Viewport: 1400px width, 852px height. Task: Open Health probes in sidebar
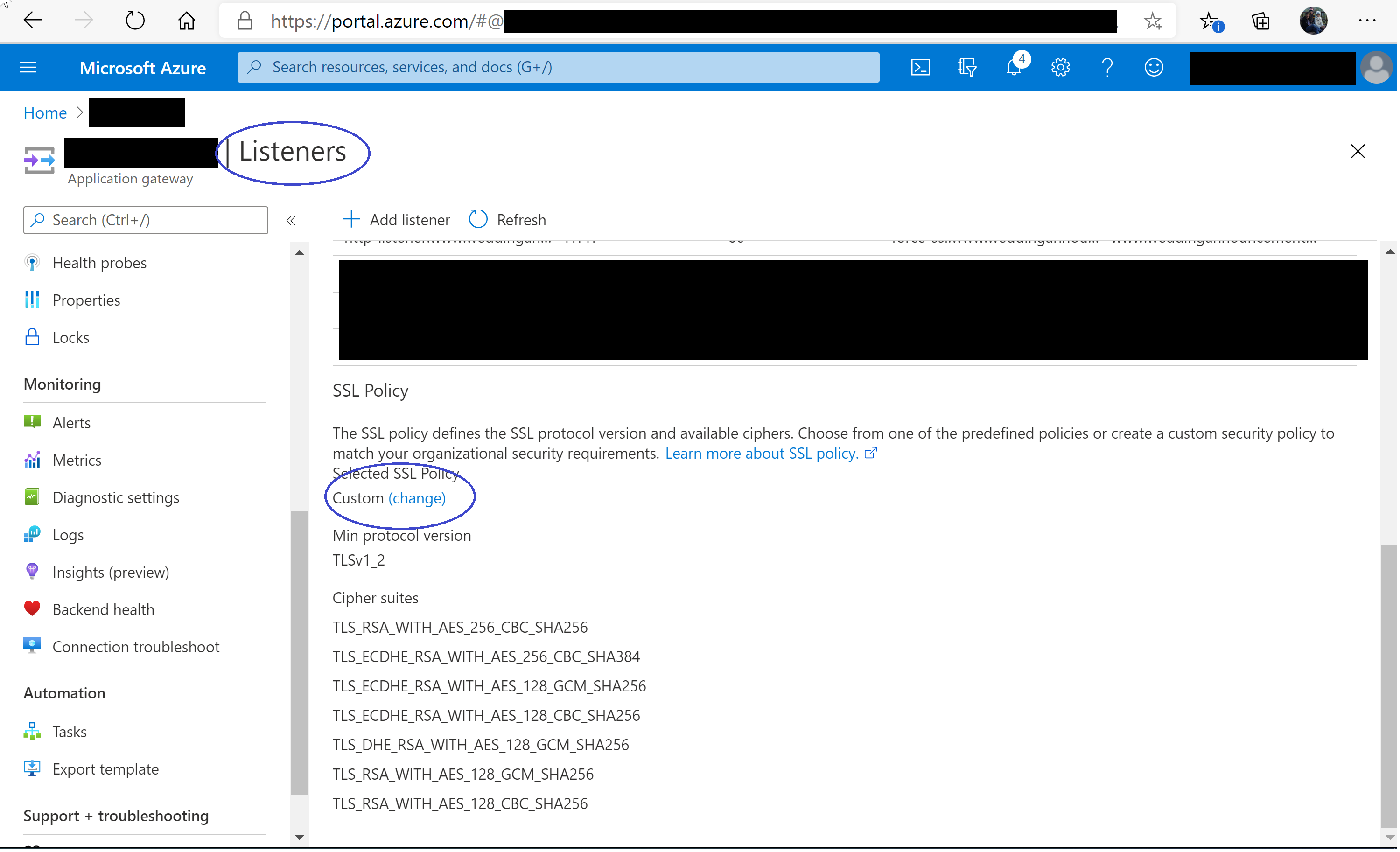click(x=99, y=263)
